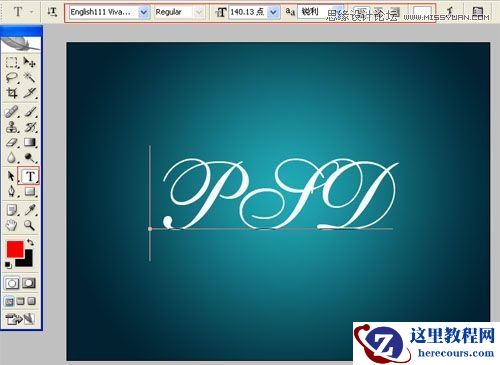Toggle text orientation in options bar

pyautogui.click(x=52, y=12)
